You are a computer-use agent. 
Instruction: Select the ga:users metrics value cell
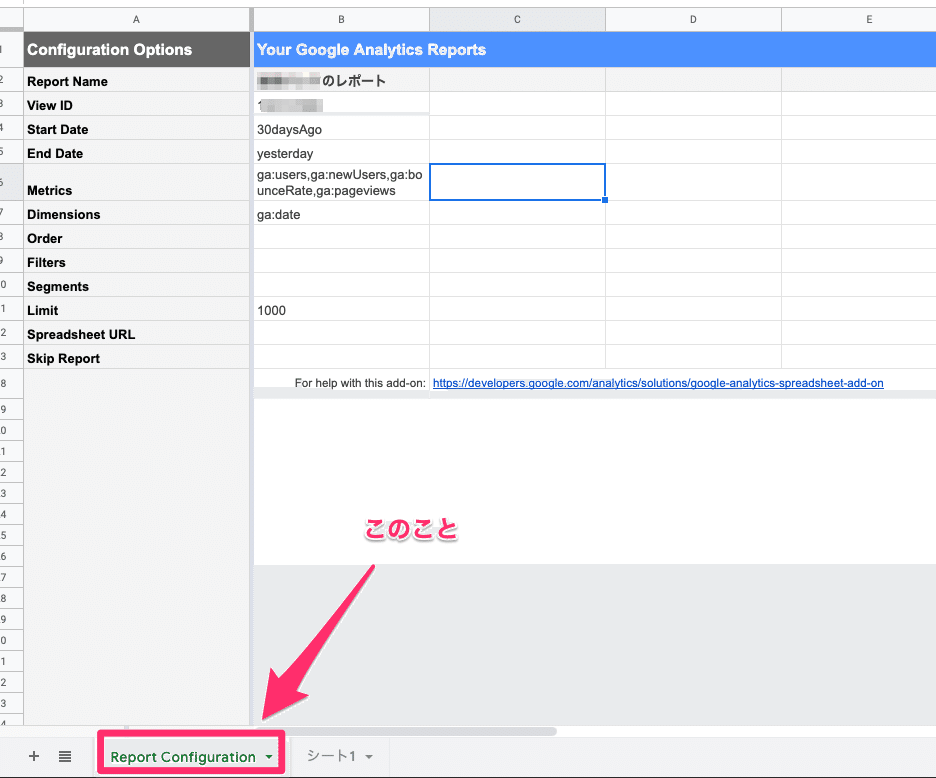pos(341,183)
